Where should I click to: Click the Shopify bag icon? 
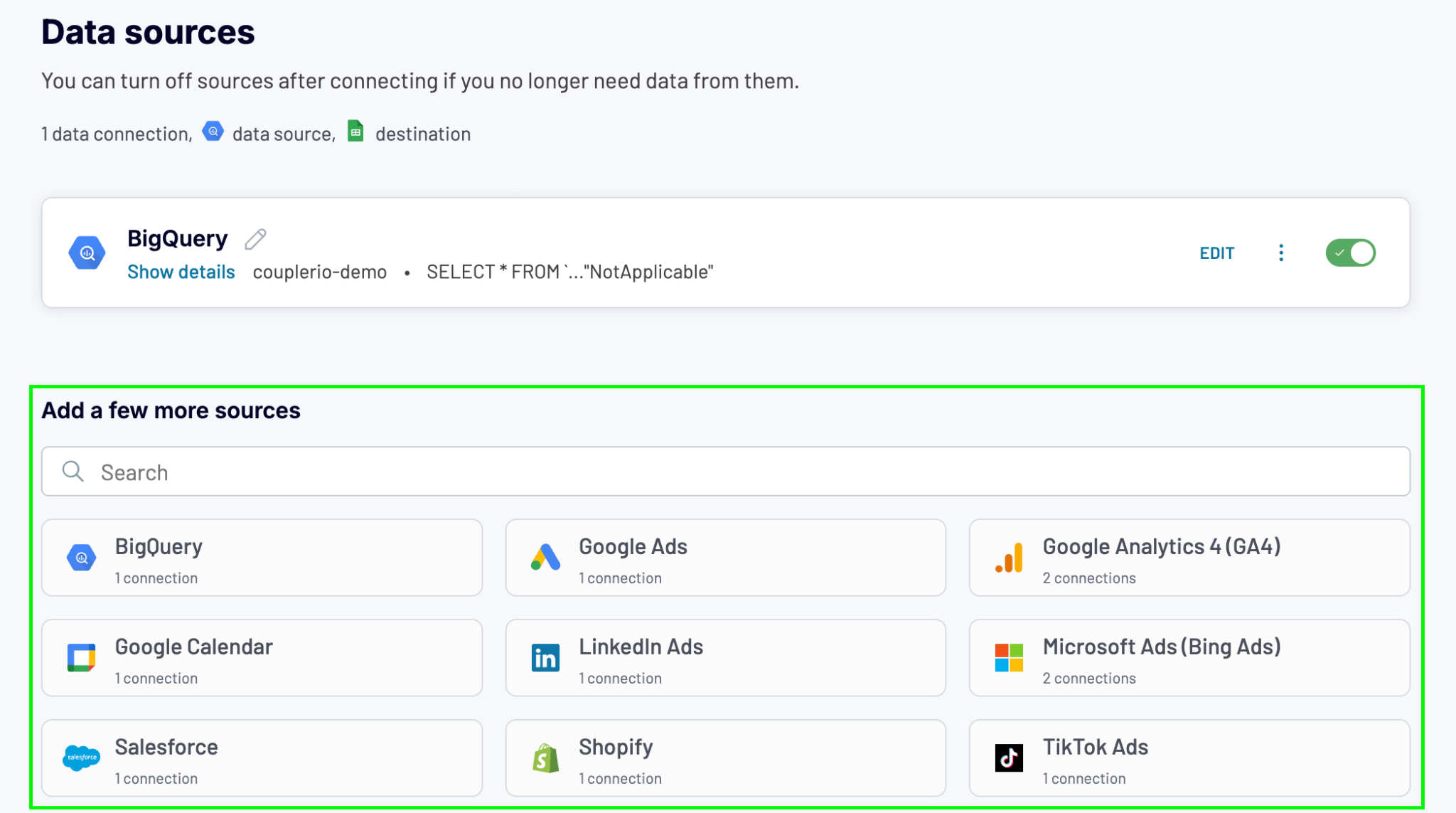pos(545,758)
